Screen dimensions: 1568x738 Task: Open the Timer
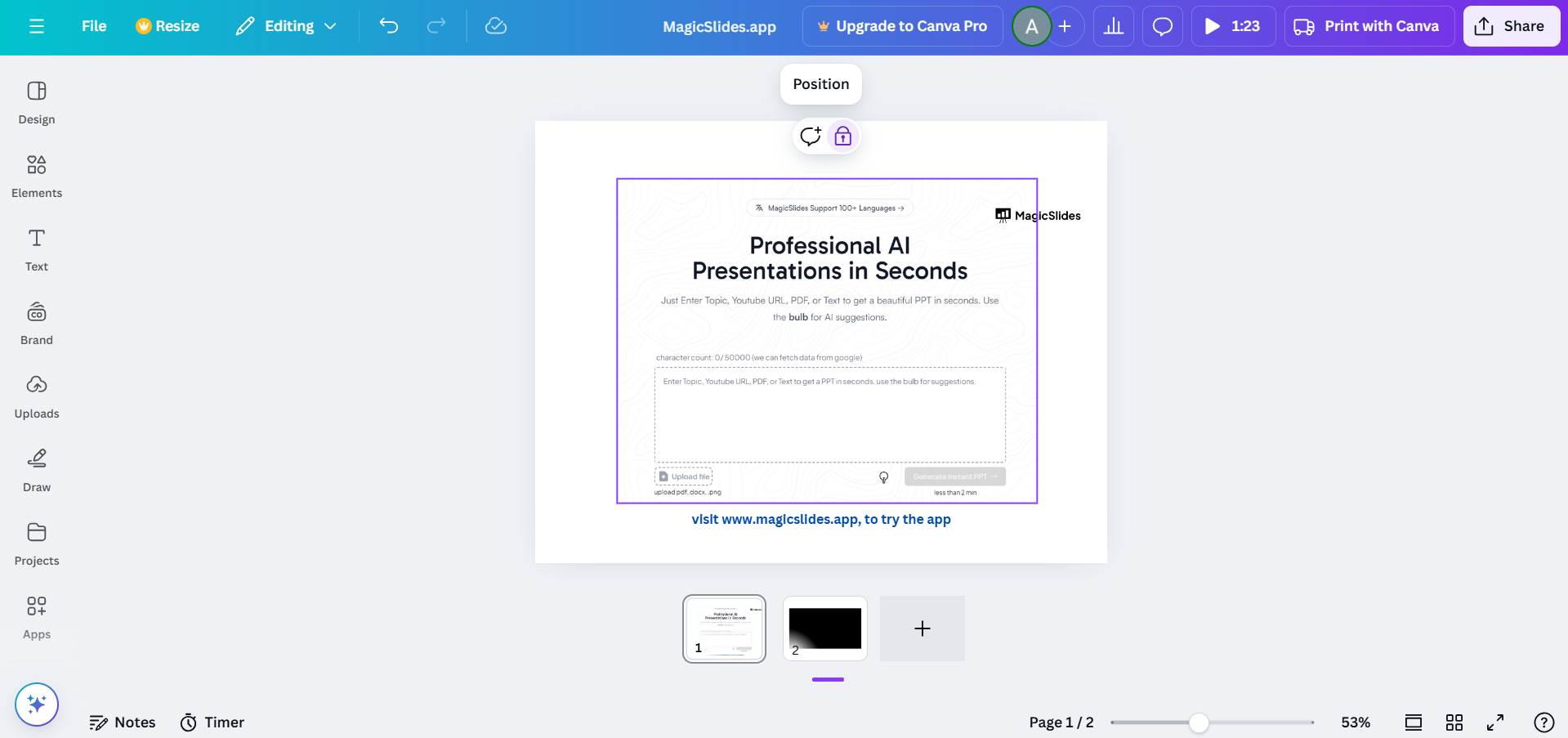click(212, 722)
